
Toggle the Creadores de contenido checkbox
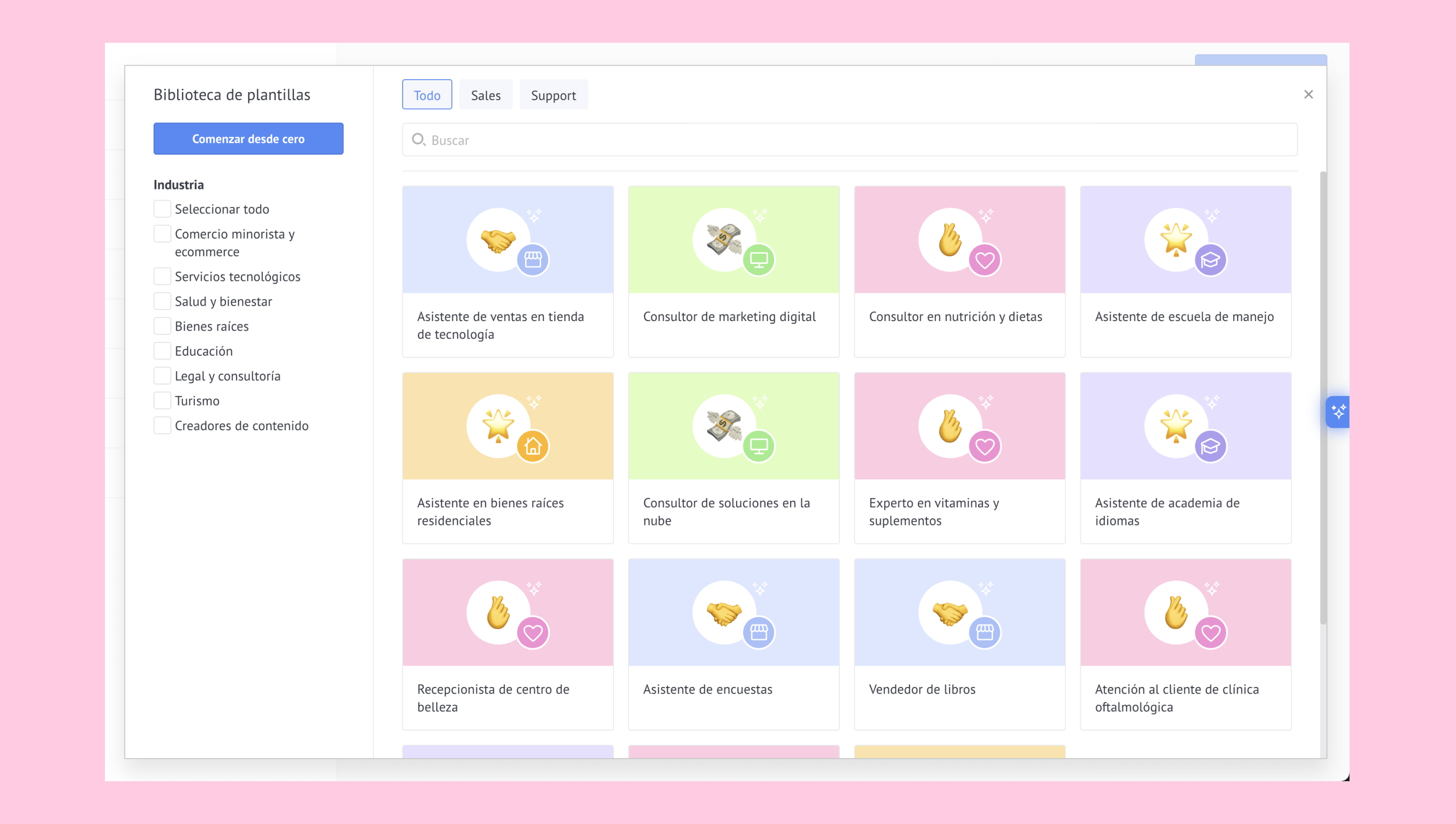click(163, 425)
